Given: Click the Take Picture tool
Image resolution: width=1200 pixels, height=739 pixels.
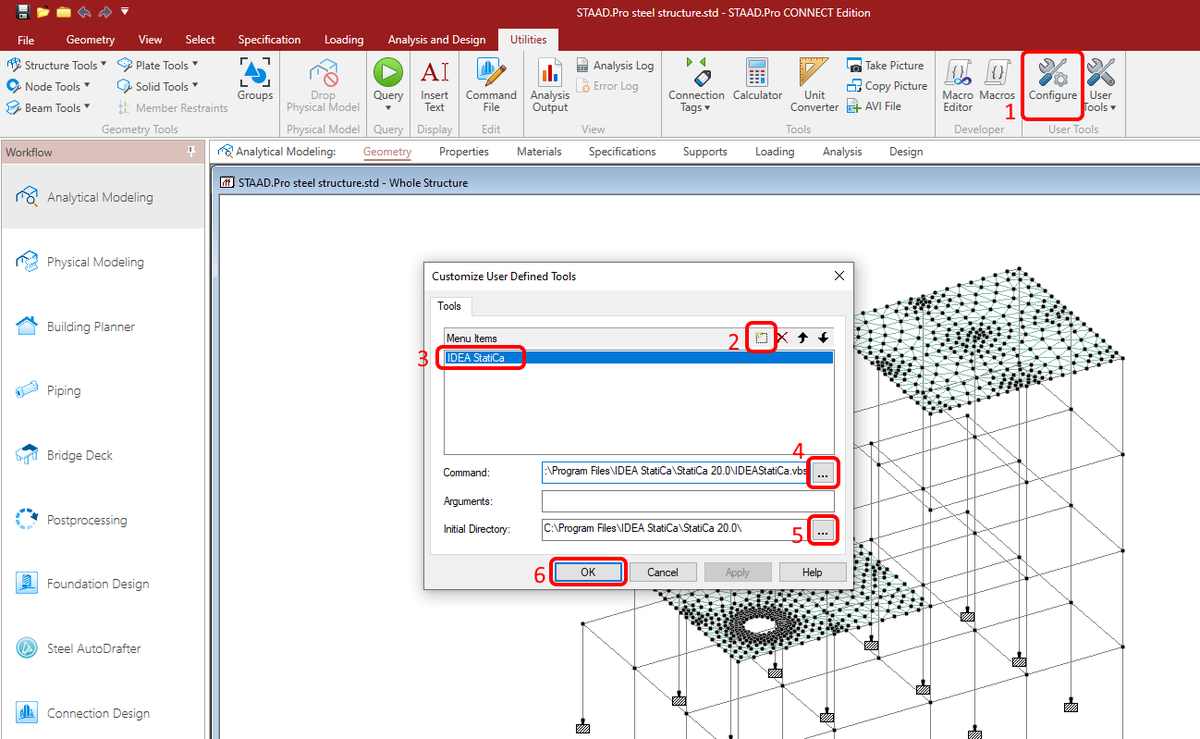Looking at the screenshot, I should [886, 64].
